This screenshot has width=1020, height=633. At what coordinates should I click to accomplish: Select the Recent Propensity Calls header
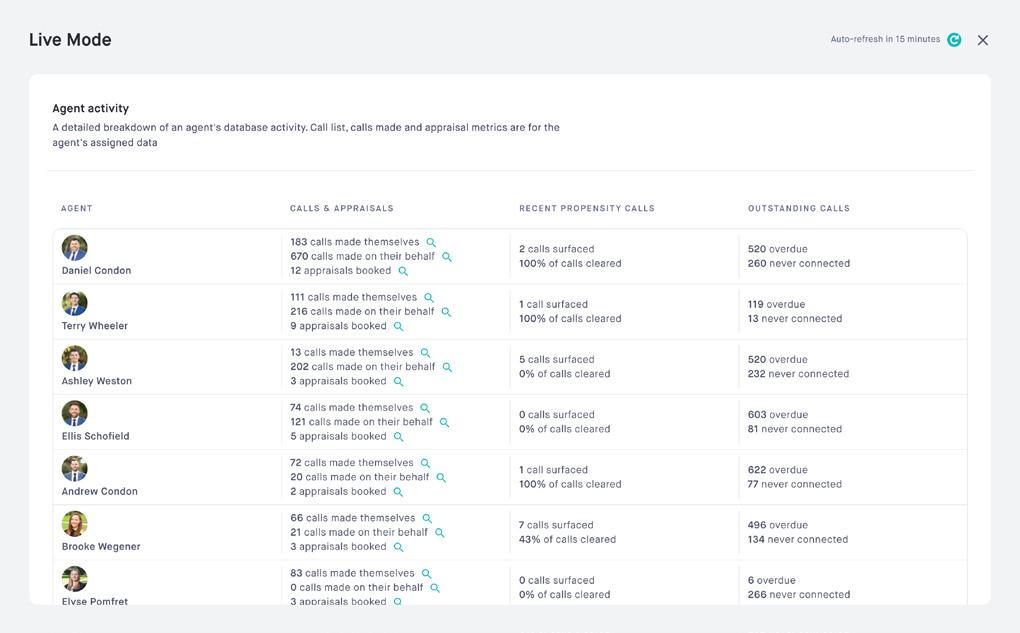click(587, 209)
